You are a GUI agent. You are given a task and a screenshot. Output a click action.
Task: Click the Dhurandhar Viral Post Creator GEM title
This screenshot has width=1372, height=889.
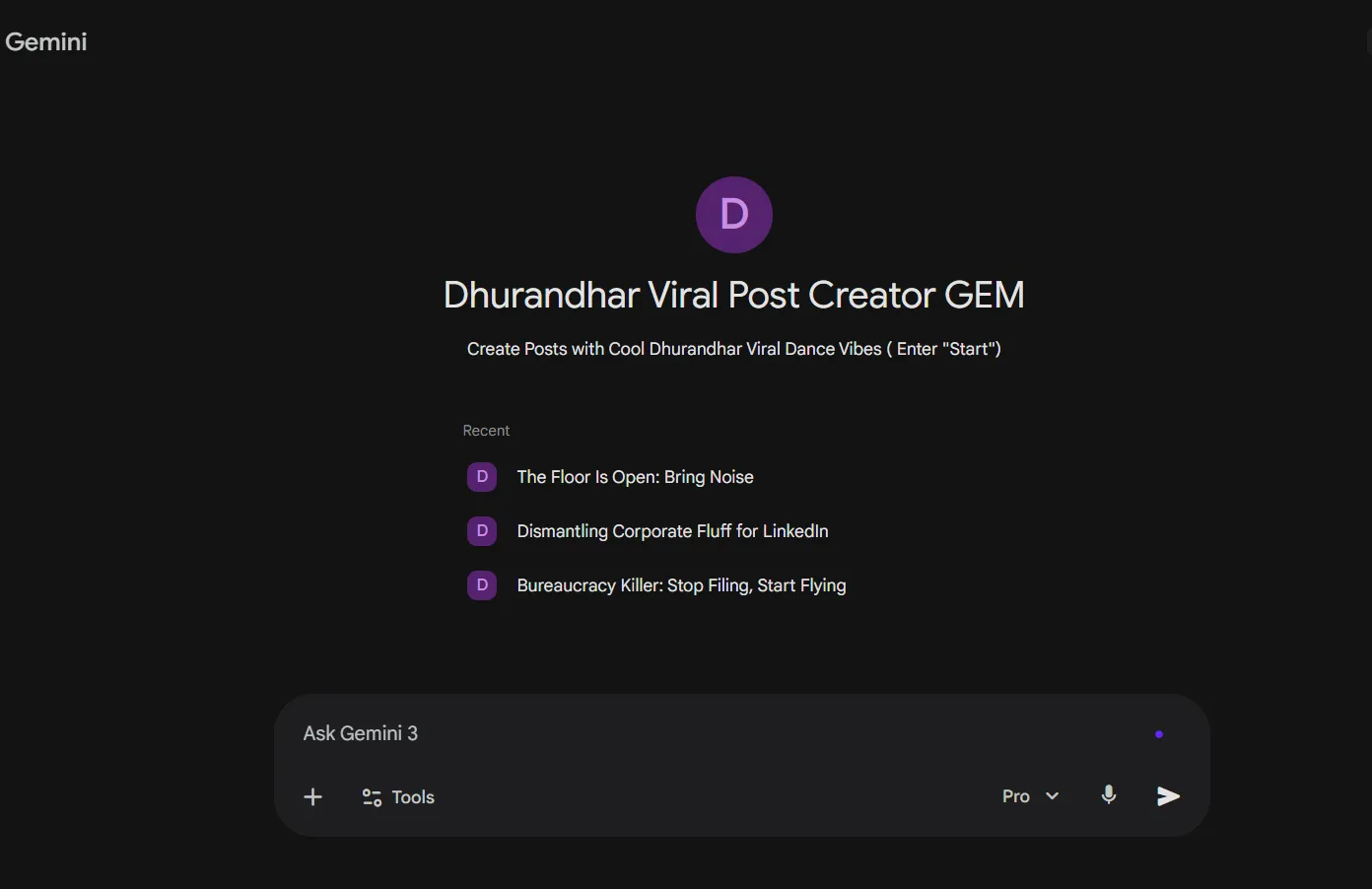(x=733, y=295)
